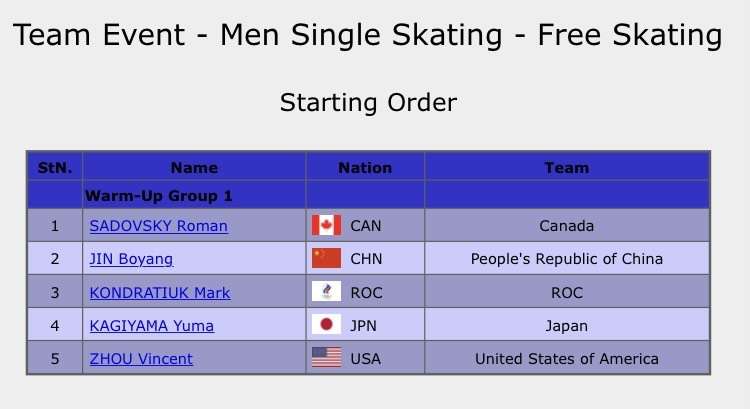Select the Warm-Up Group 1 row label
The width and height of the screenshot is (750, 409).
tap(158, 196)
